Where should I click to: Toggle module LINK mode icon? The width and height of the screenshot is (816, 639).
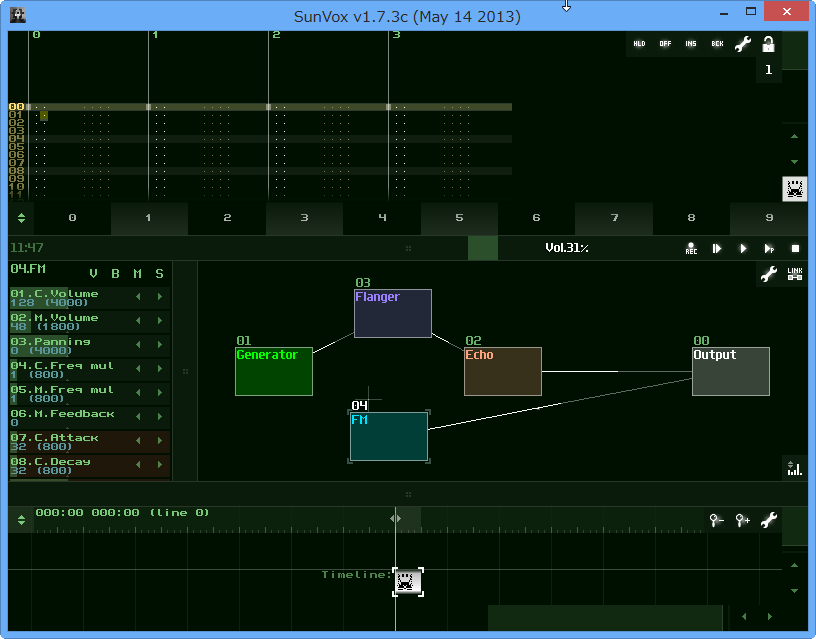point(795,274)
